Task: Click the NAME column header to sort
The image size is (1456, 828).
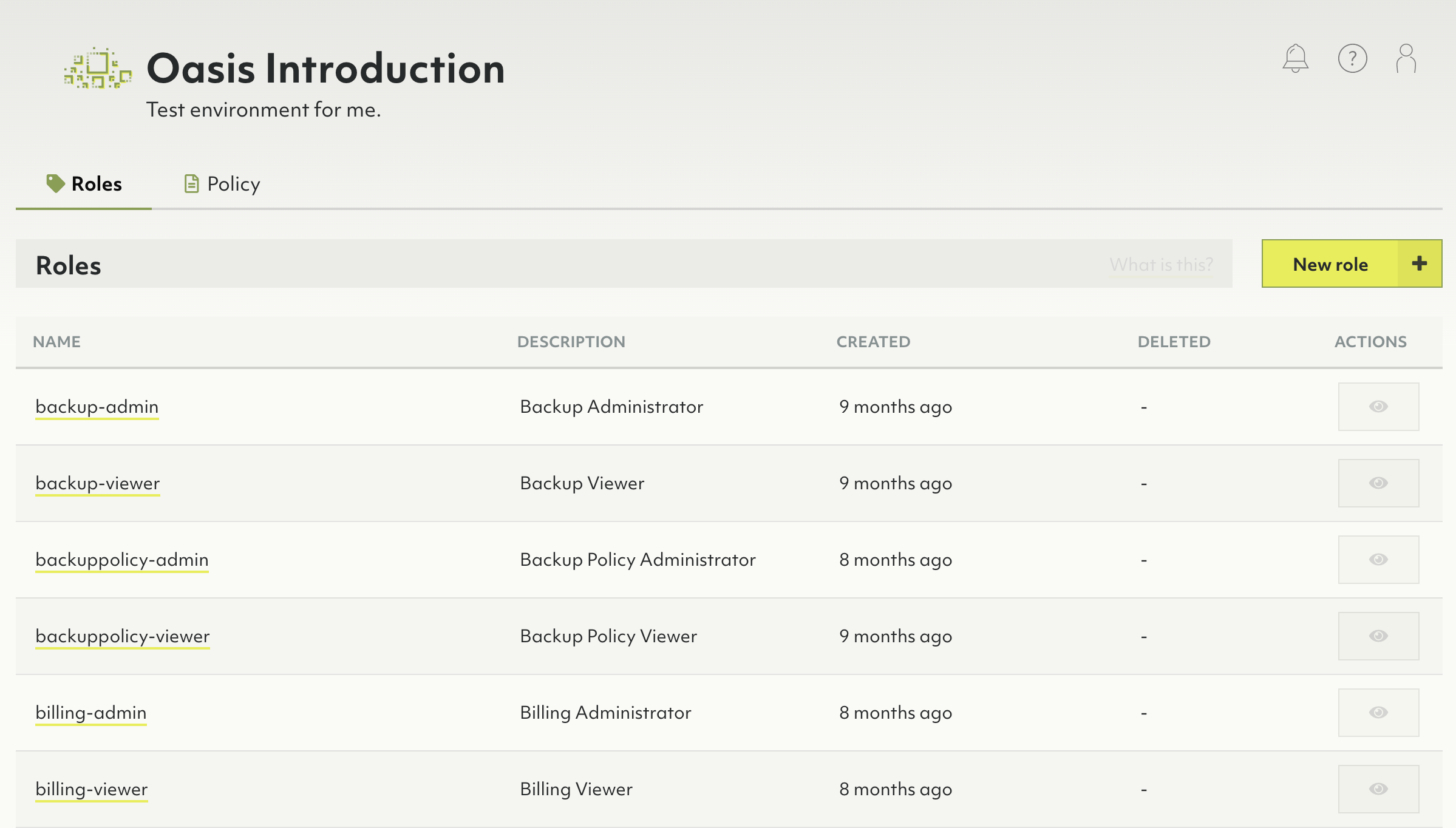Action: pyautogui.click(x=57, y=341)
